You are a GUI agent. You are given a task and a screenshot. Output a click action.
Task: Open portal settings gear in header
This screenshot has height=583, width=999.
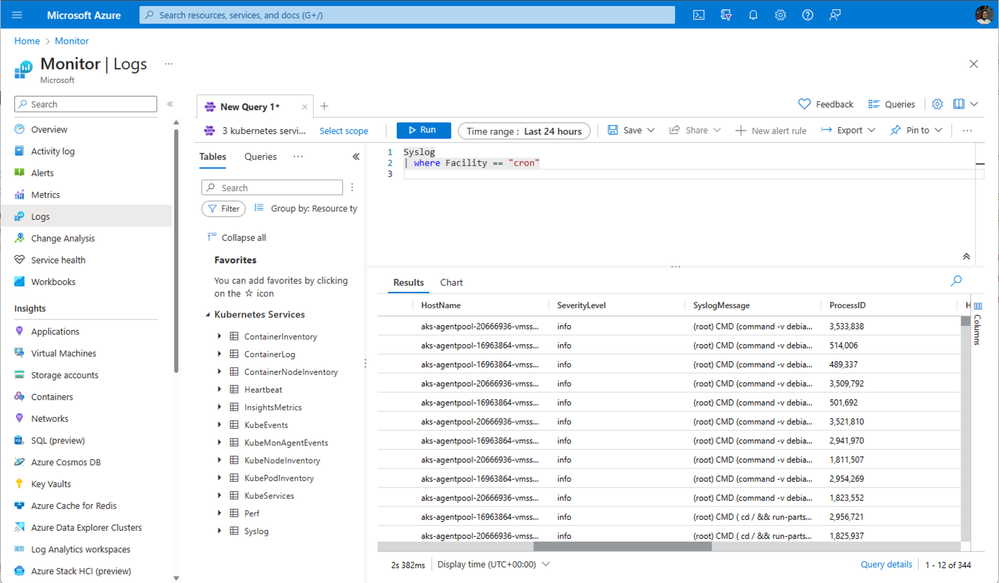(x=780, y=15)
